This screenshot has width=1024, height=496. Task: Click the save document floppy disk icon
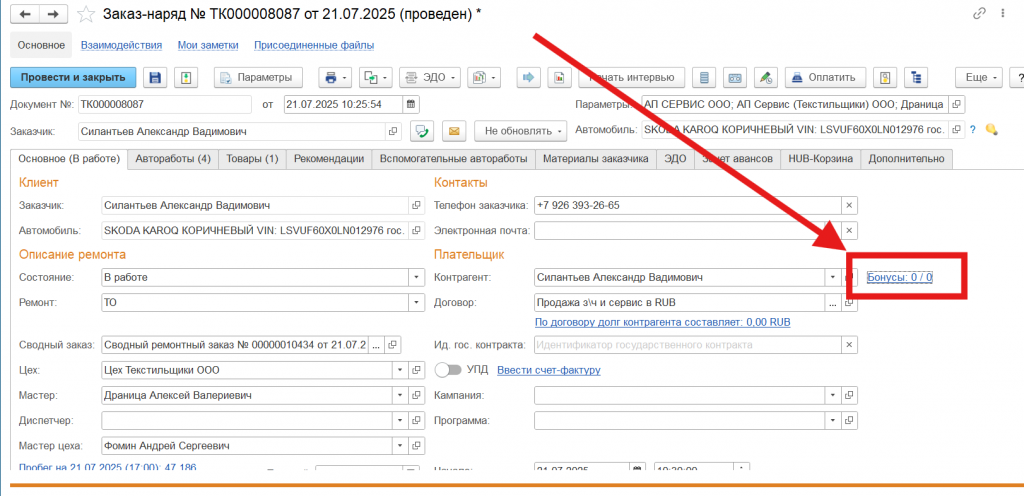coord(155,77)
